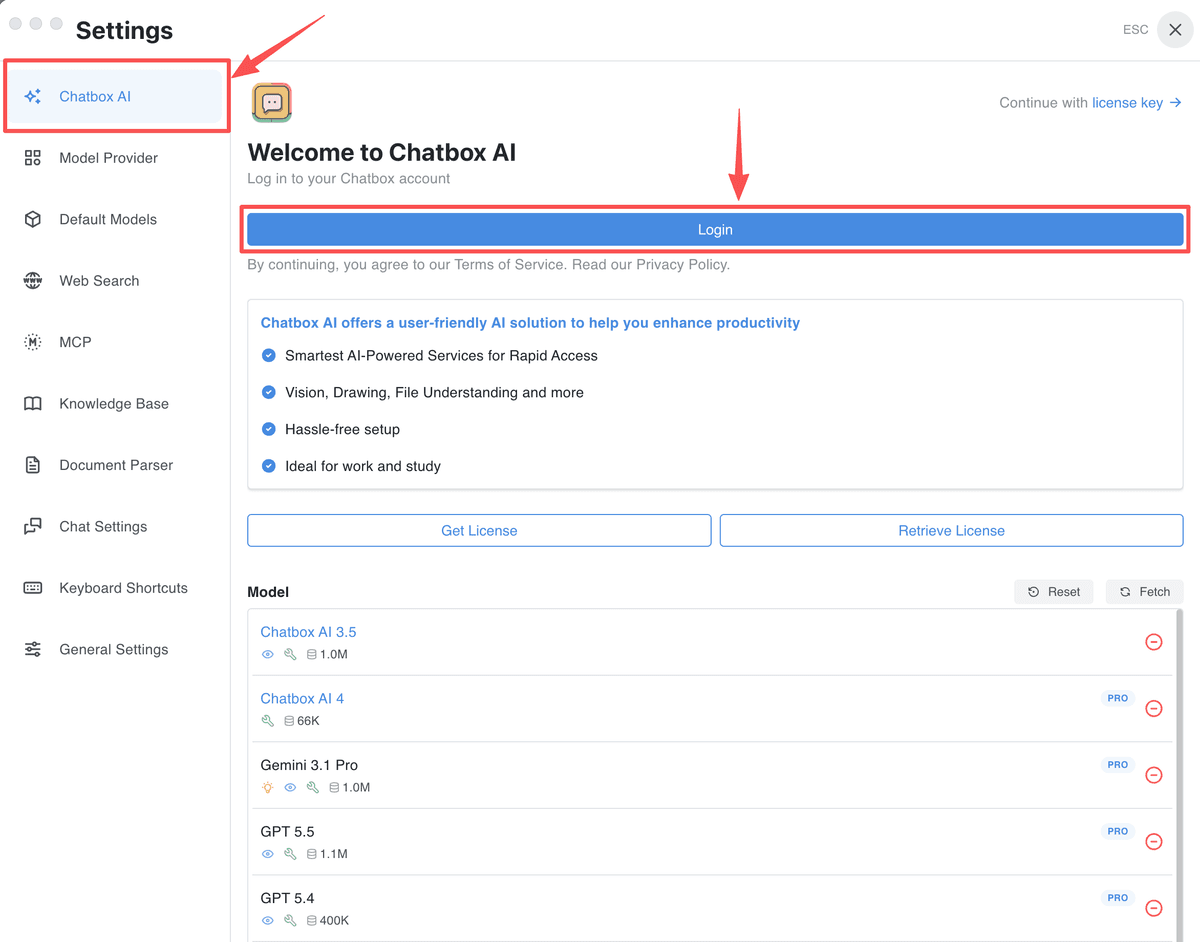Image resolution: width=1200 pixels, height=942 pixels.
Task: Click the PRO badge on Chatbox AI 4
Action: [1118, 698]
